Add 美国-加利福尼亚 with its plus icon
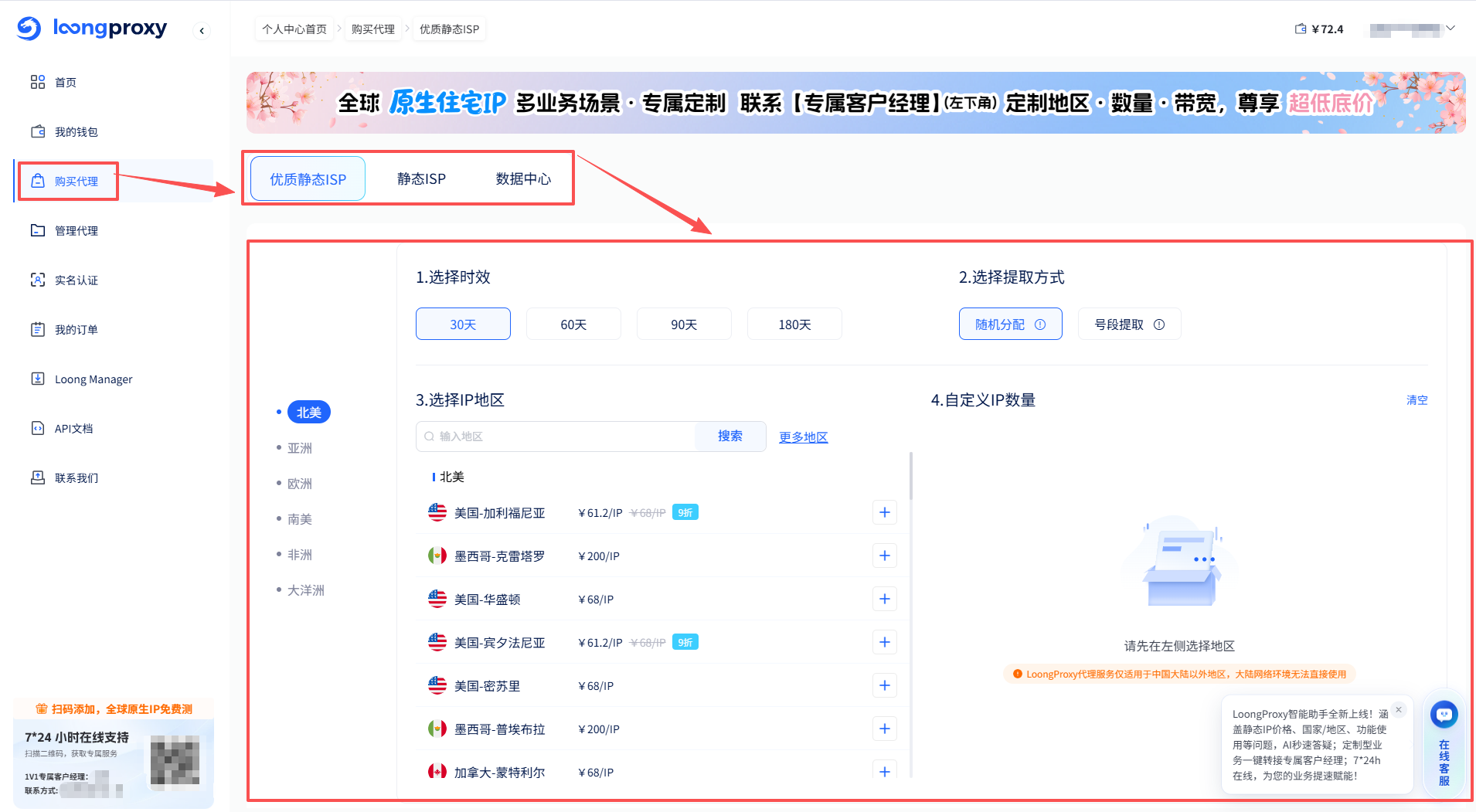Viewport: 1476px width, 812px height. 884,512
